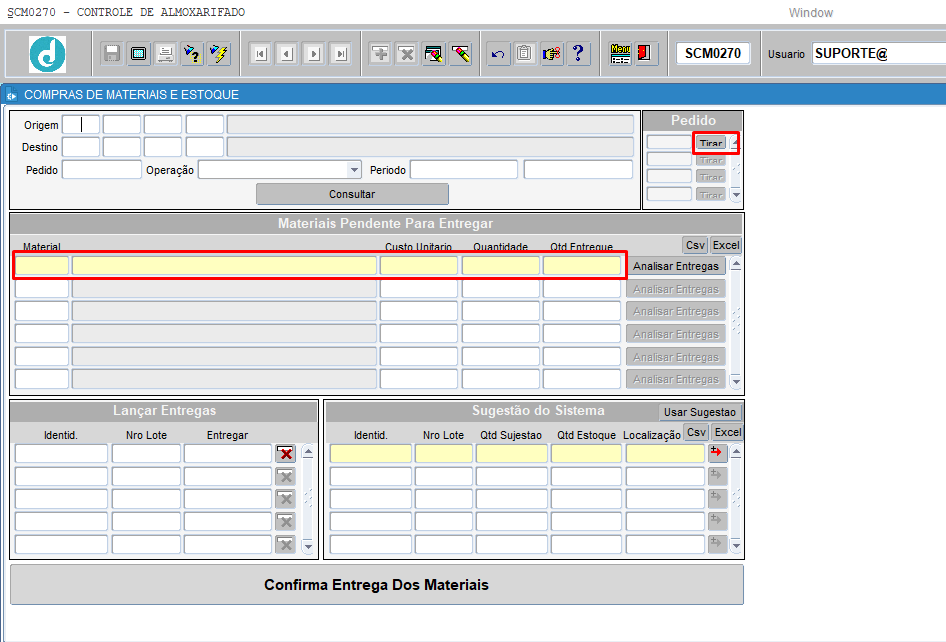The image size is (946, 642).
Task: Click the Usar Sugestao button
Action: click(701, 412)
